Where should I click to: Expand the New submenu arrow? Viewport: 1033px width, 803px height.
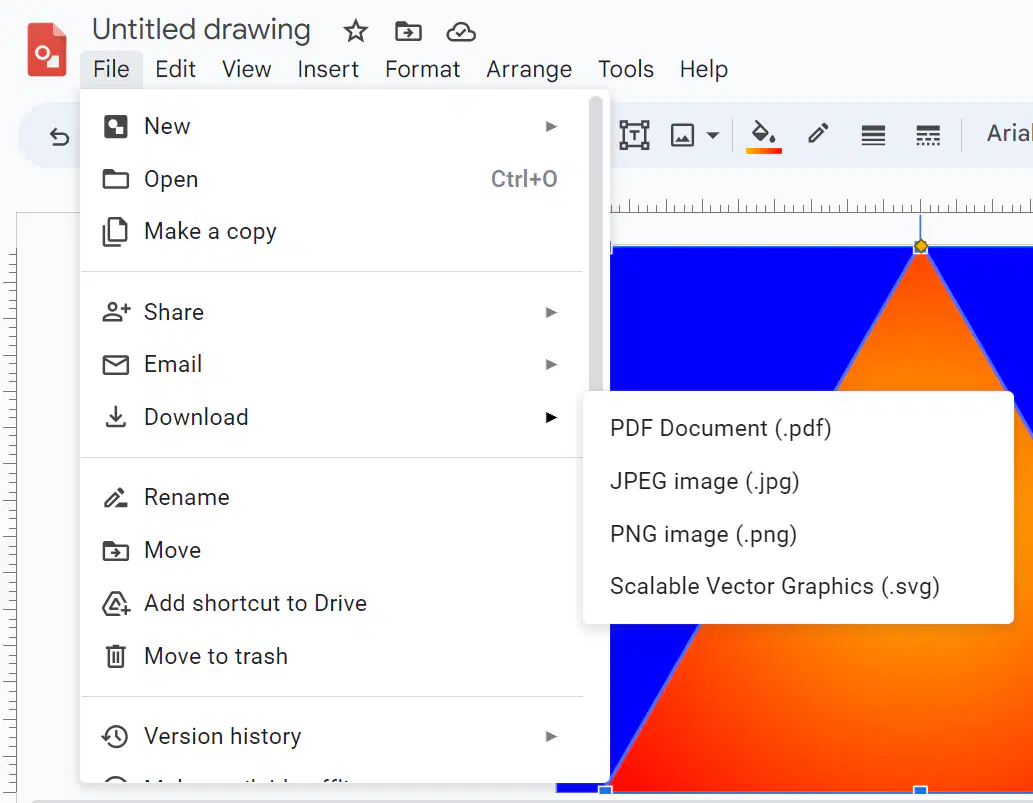point(551,126)
